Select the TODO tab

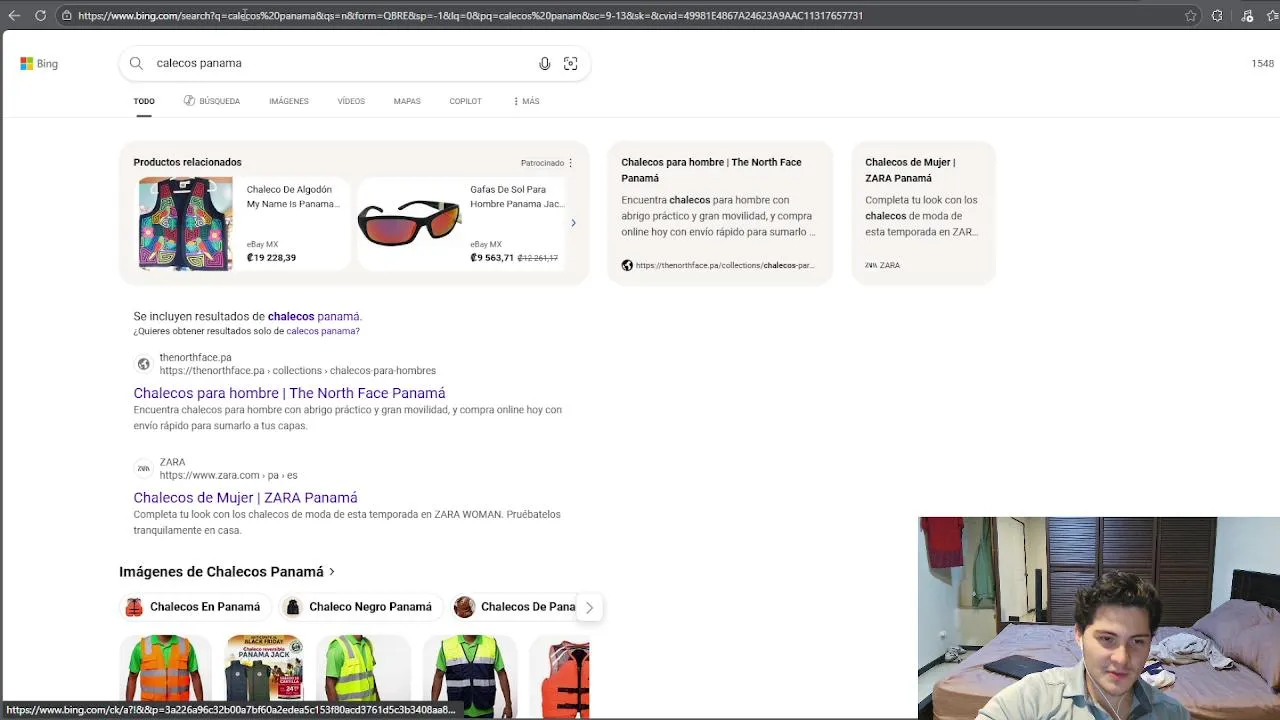point(144,101)
